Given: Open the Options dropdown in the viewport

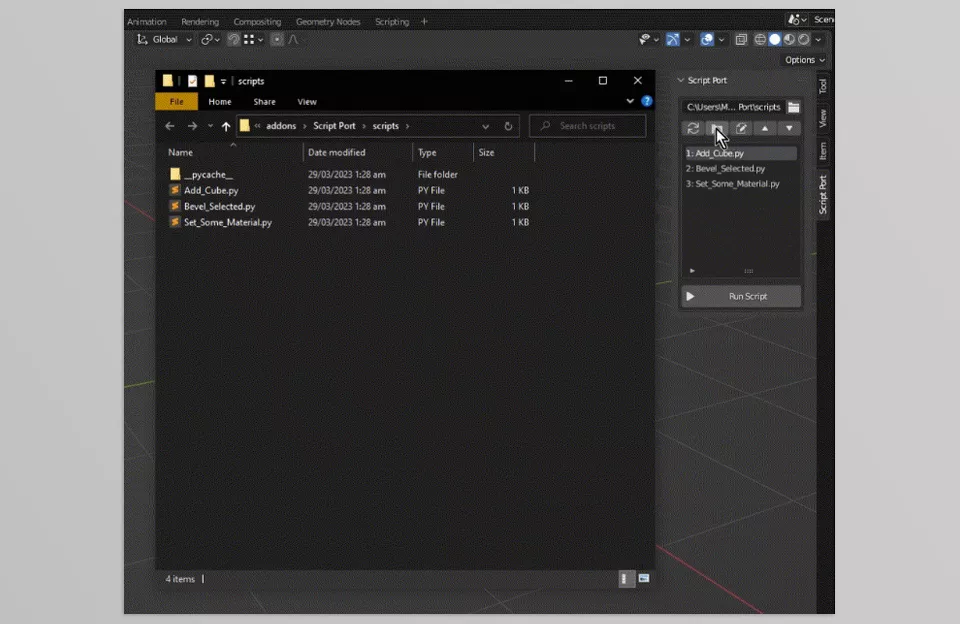Looking at the screenshot, I should [804, 60].
